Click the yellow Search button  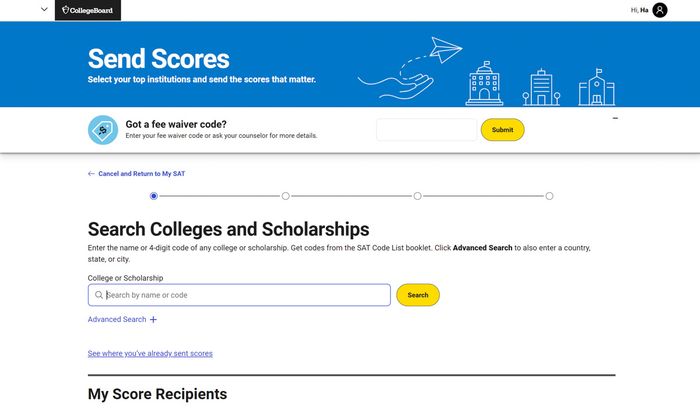click(418, 295)
